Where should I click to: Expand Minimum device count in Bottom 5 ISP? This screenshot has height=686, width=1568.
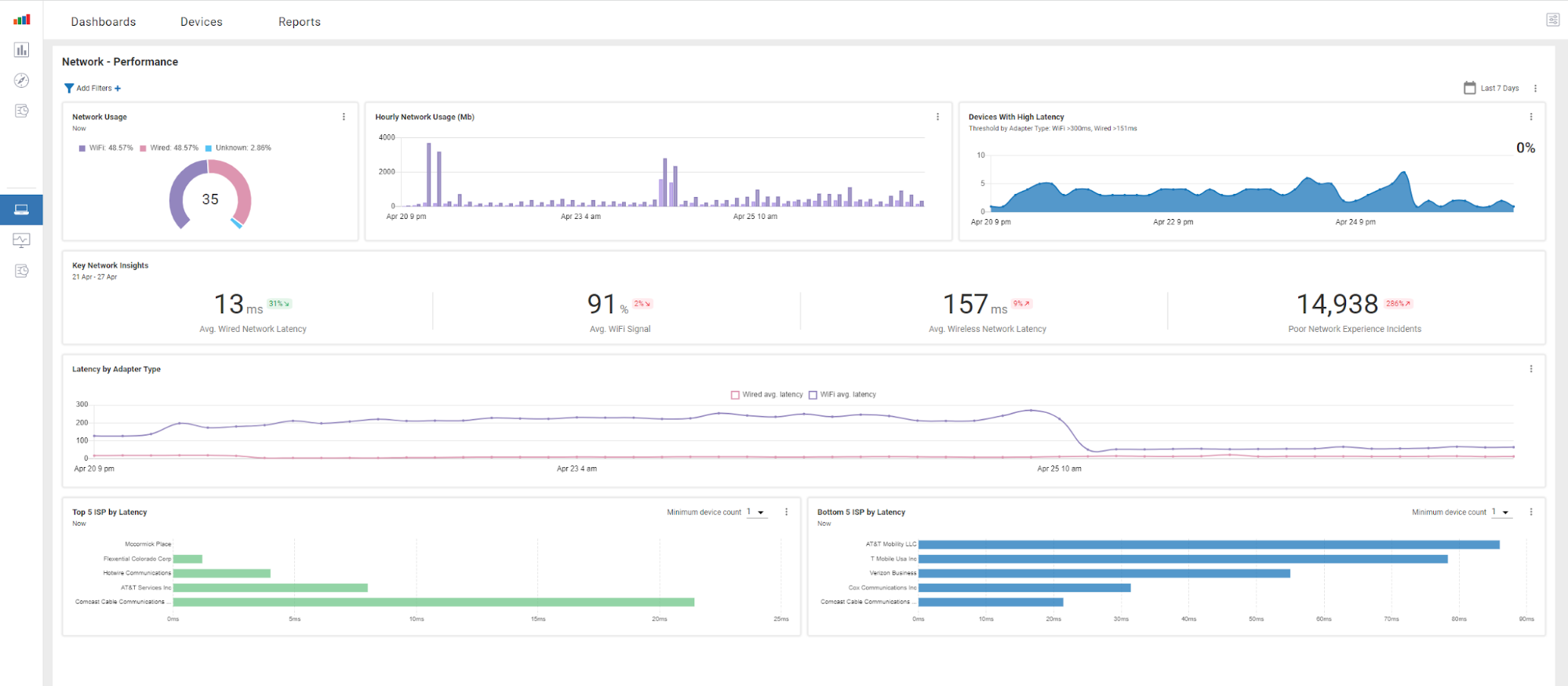click(x=1503, y=513)
